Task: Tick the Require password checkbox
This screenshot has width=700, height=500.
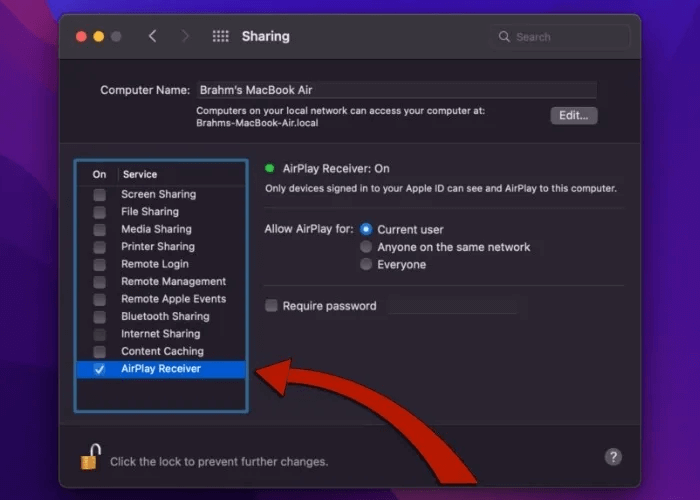Action: point(271,306)
